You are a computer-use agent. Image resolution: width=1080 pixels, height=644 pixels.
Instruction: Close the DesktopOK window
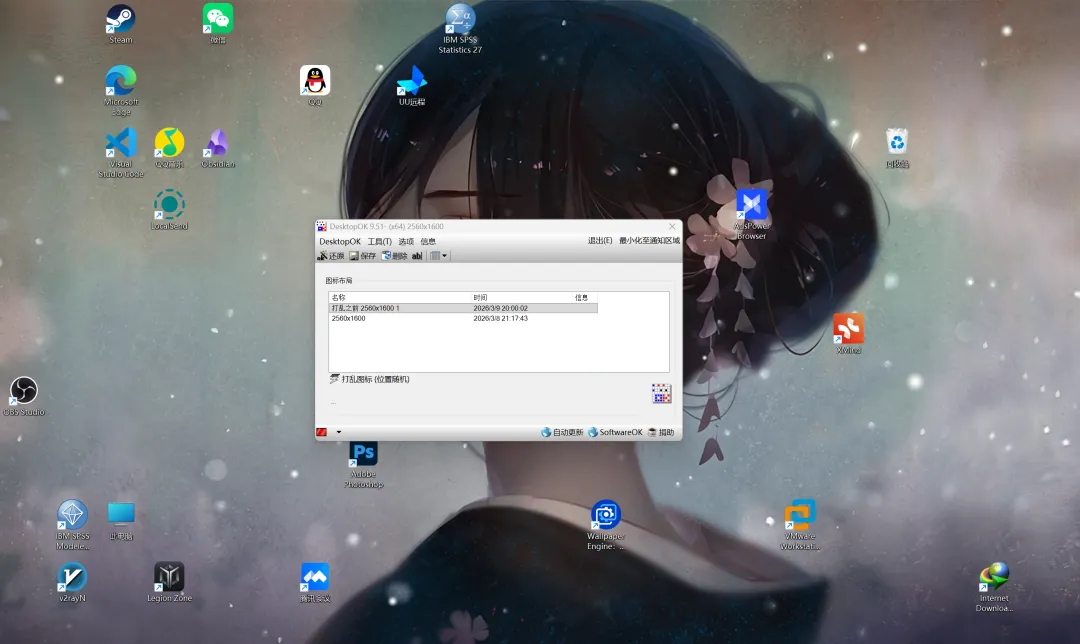coord(672,226)
